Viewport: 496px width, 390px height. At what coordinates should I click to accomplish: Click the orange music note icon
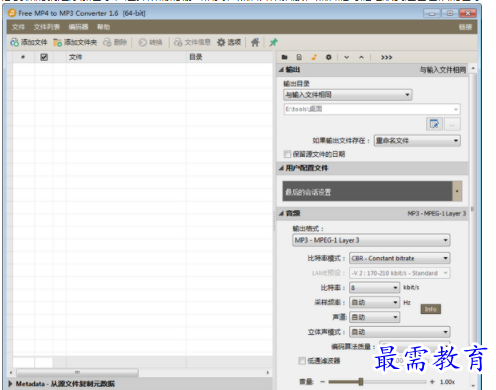[314, 57]
